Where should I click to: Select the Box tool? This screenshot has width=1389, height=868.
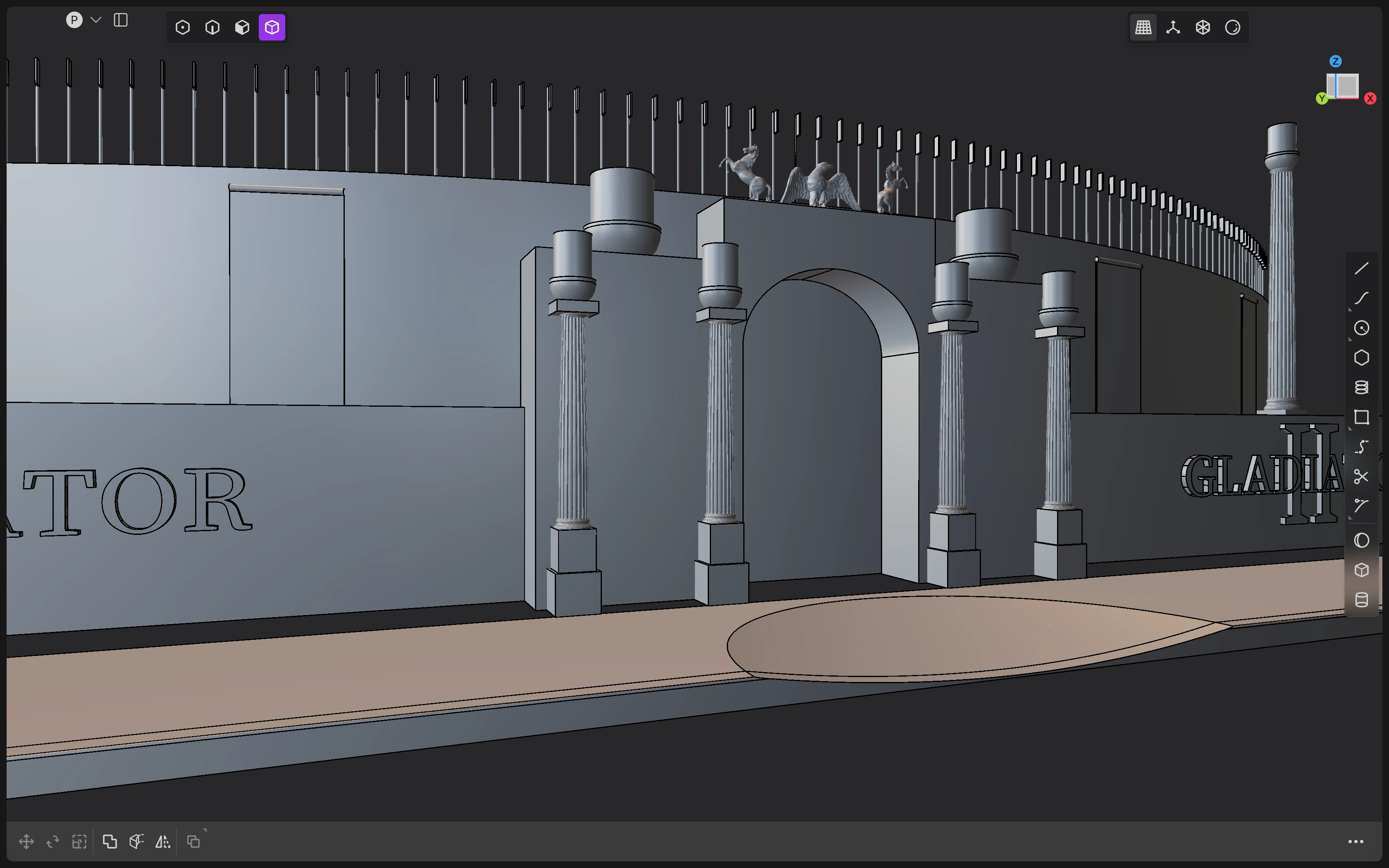[x=1361, y=570]
